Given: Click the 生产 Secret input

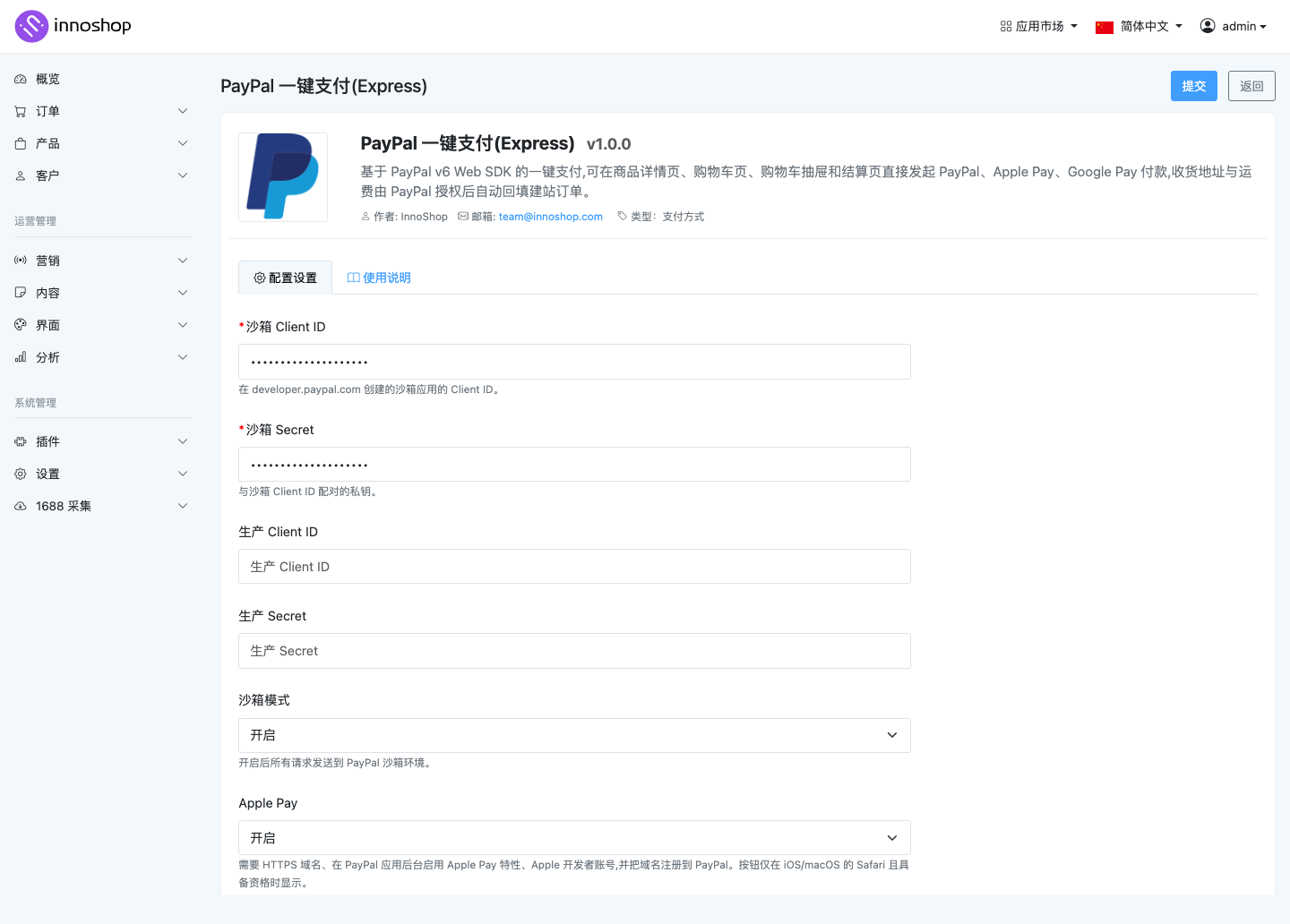Looking at the screenshot, I should (574, 651).
